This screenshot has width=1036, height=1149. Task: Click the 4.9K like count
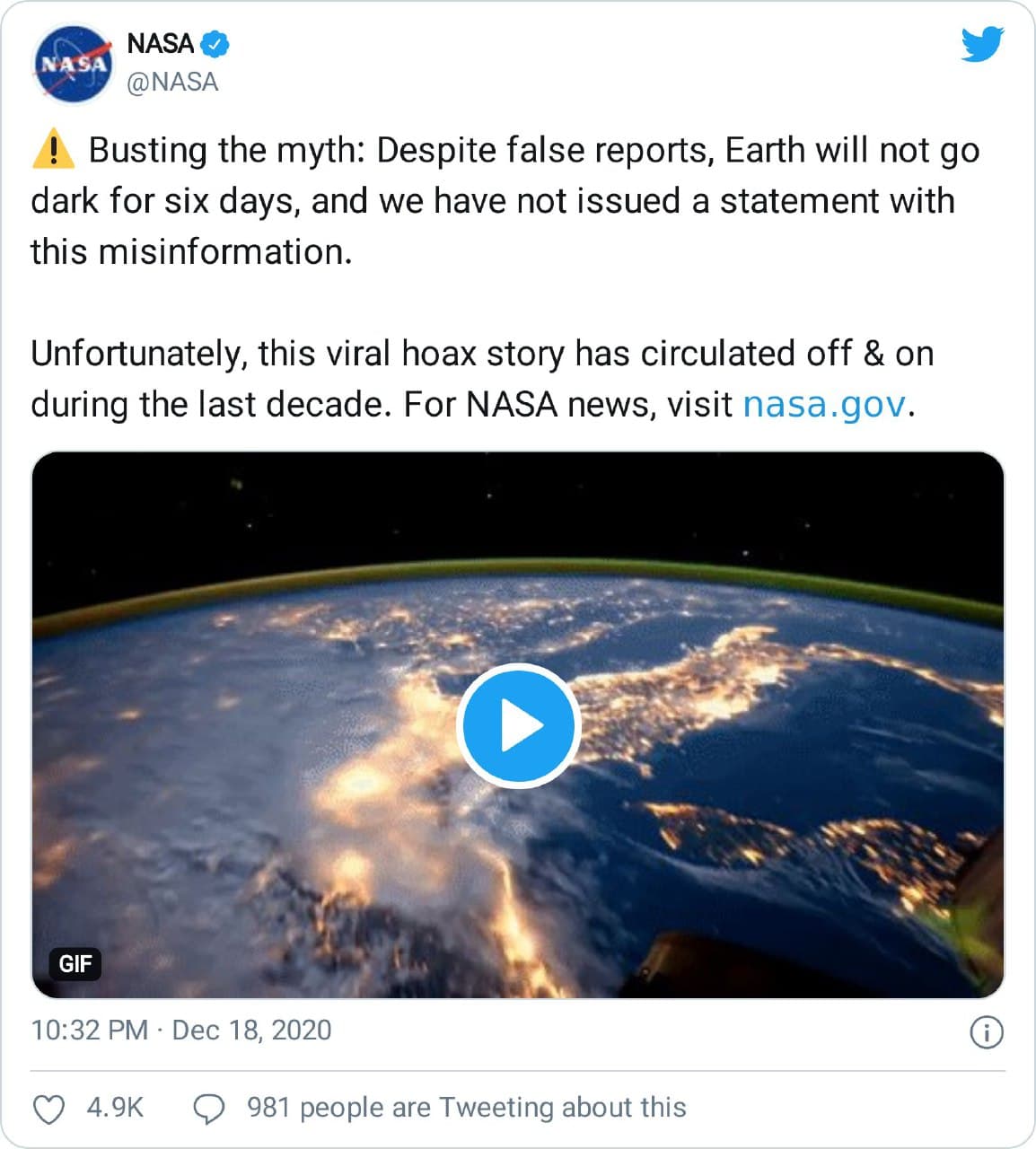coord(115,1108)
